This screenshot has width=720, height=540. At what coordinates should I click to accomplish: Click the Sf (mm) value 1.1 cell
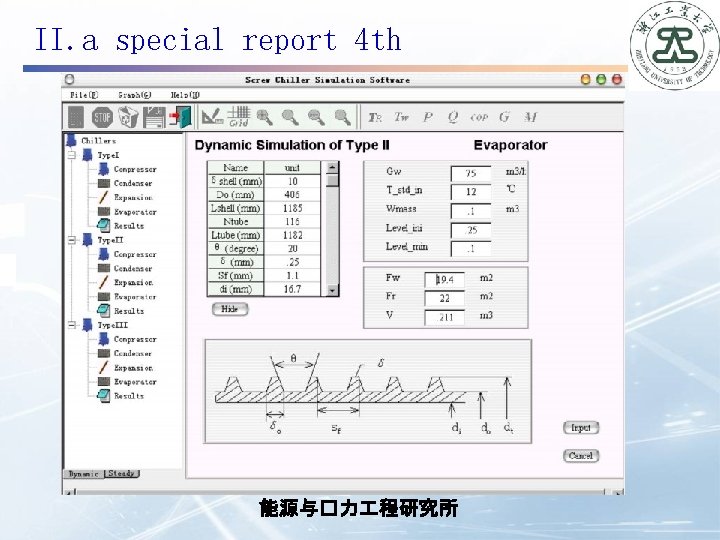coord(292,276)
